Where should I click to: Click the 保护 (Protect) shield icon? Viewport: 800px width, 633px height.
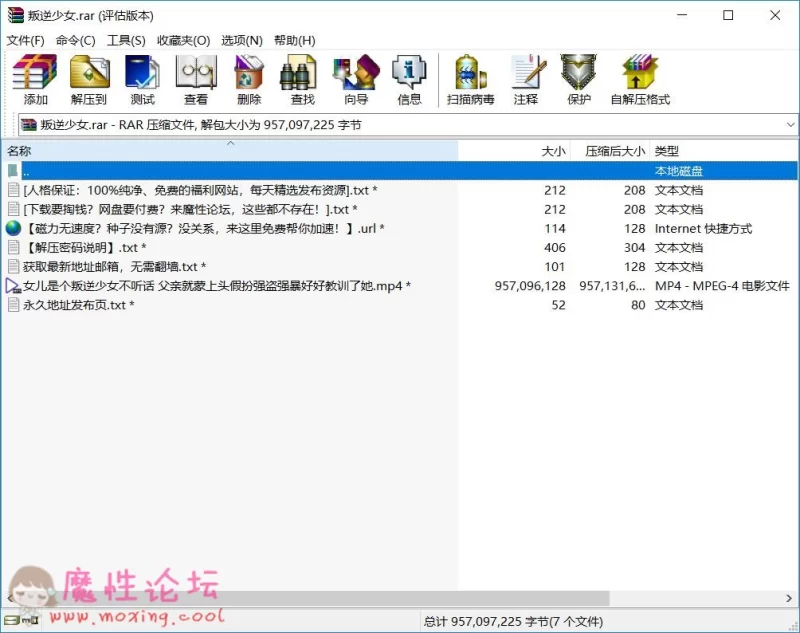point(579,72)
